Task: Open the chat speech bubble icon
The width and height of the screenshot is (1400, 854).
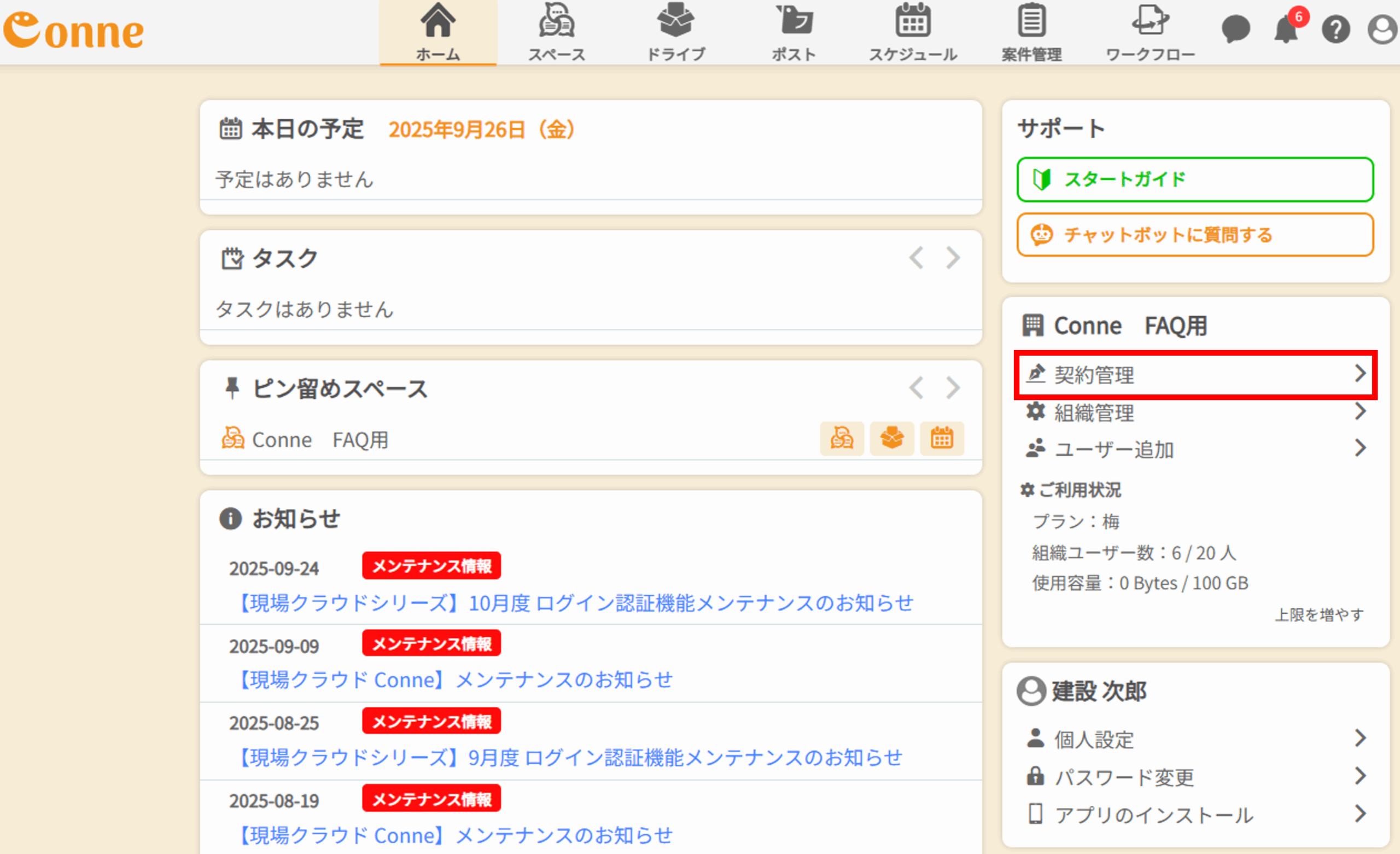Action: (1236, 28)
